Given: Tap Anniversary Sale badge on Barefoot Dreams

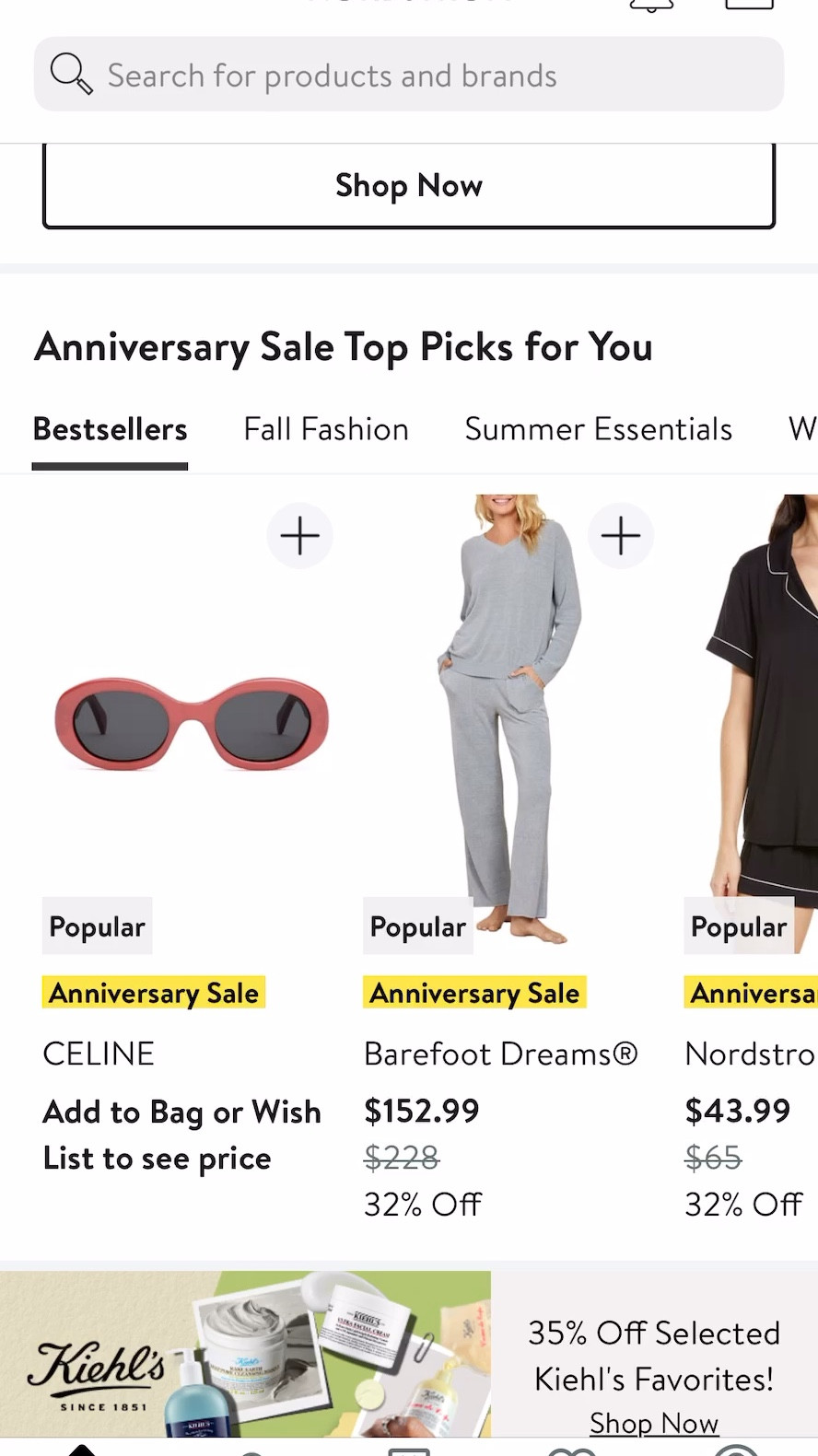Looking at the screenshot, I should (x=474, y=993).
